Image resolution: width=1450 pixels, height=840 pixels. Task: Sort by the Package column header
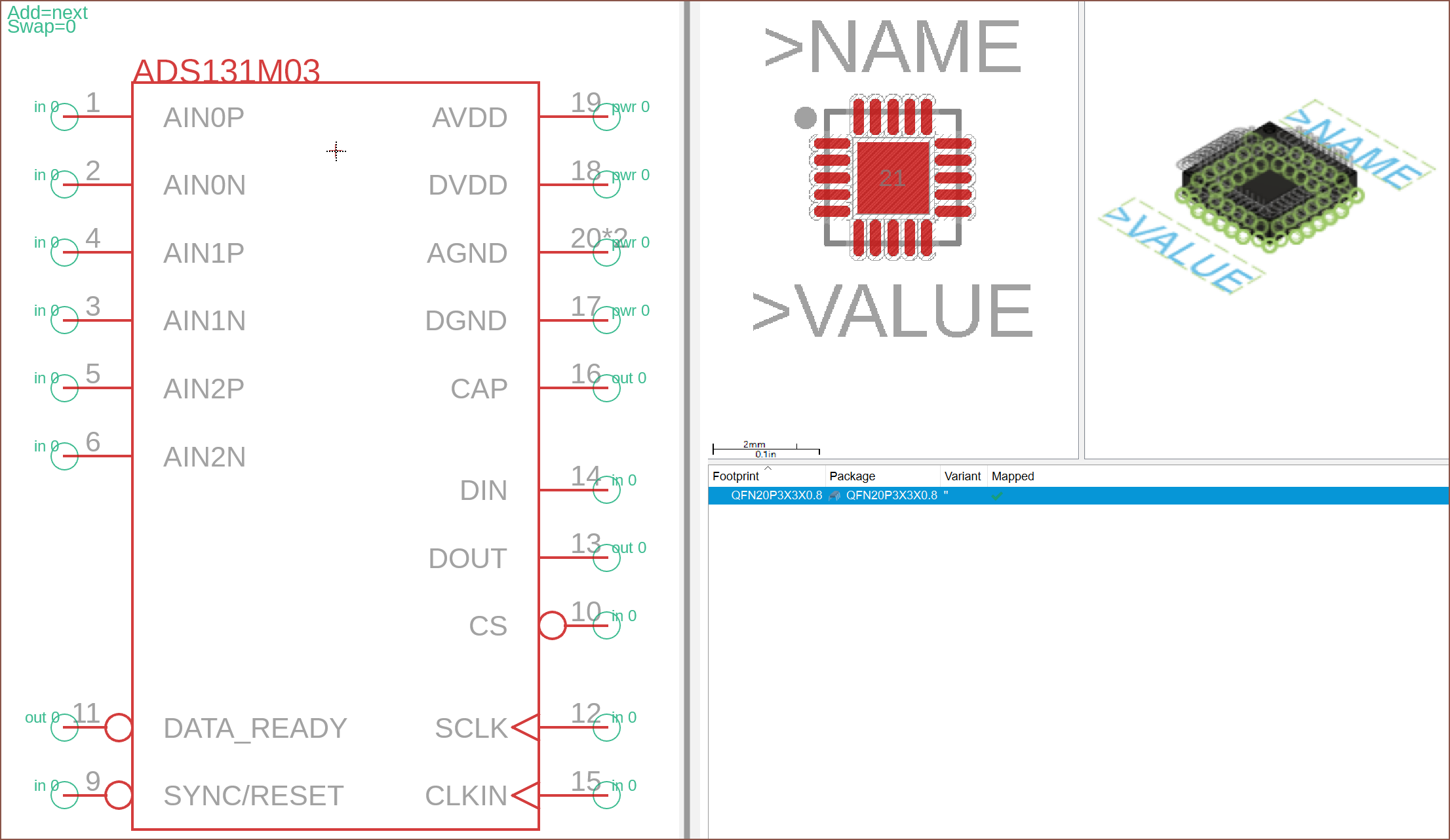(x=852, y=476)
